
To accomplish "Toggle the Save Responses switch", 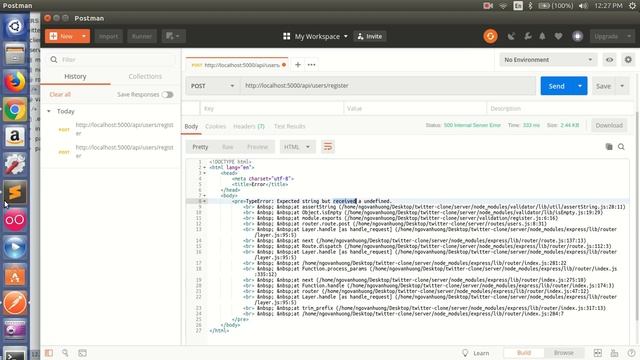I will pos(167,95).
